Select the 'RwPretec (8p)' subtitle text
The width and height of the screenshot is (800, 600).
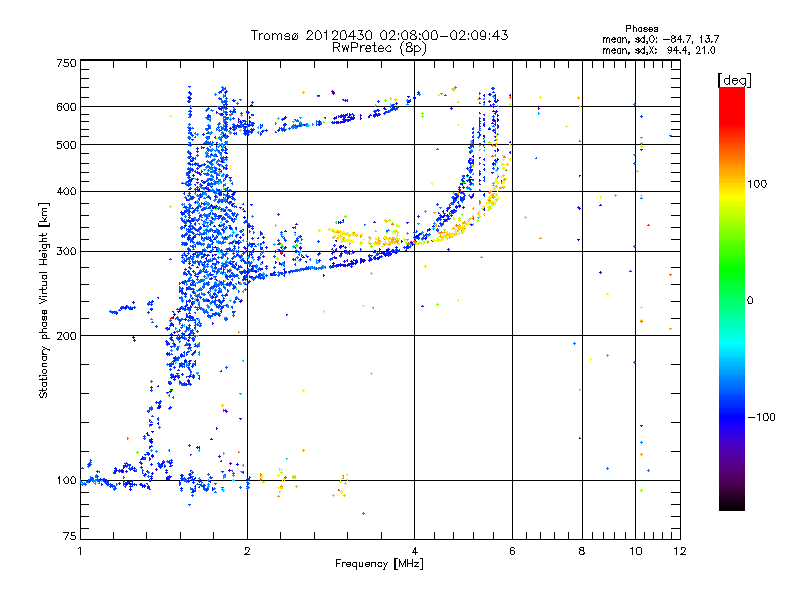[379, 48]
